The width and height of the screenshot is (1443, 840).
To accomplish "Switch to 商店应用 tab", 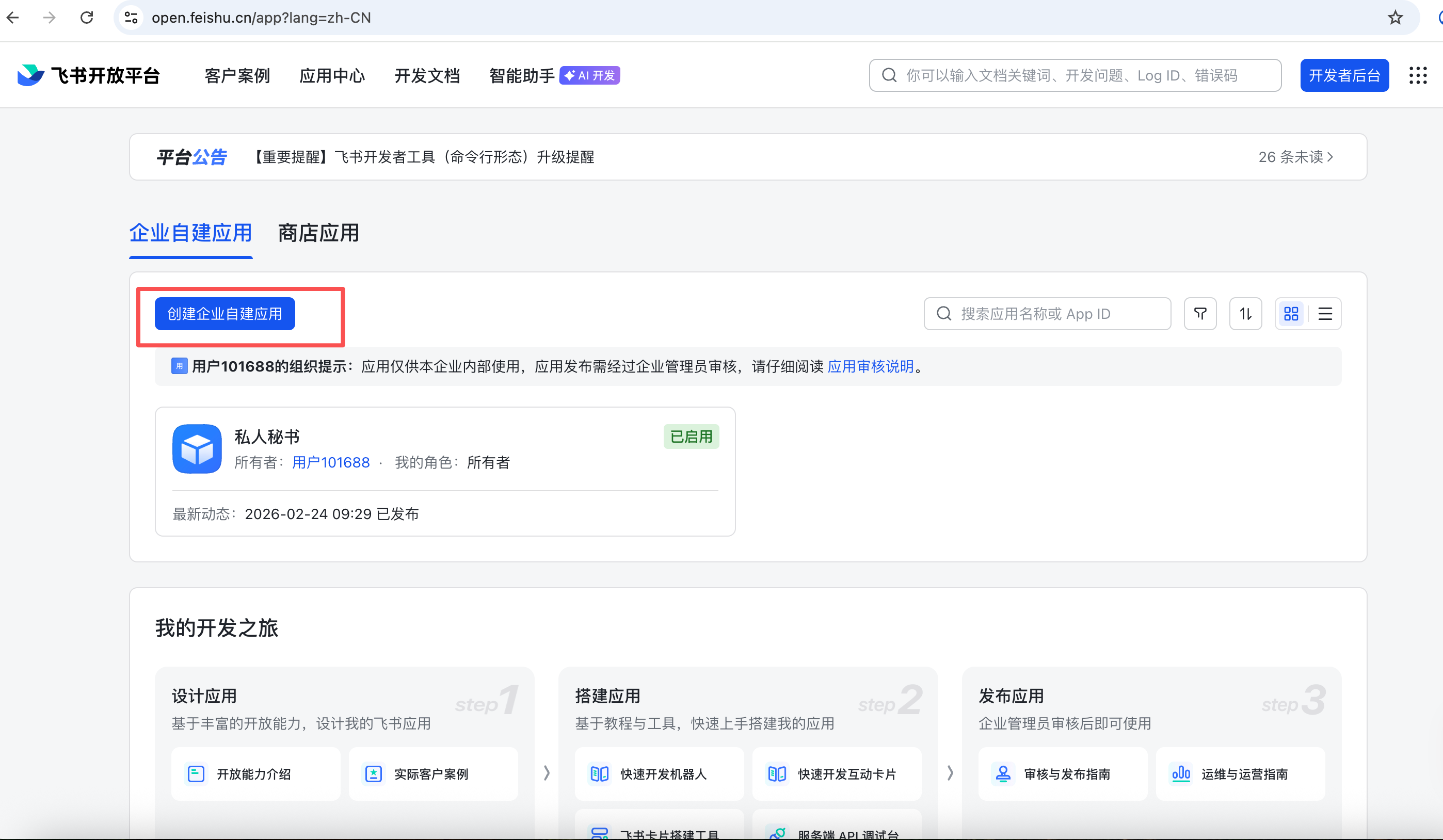I will (318, 233).
